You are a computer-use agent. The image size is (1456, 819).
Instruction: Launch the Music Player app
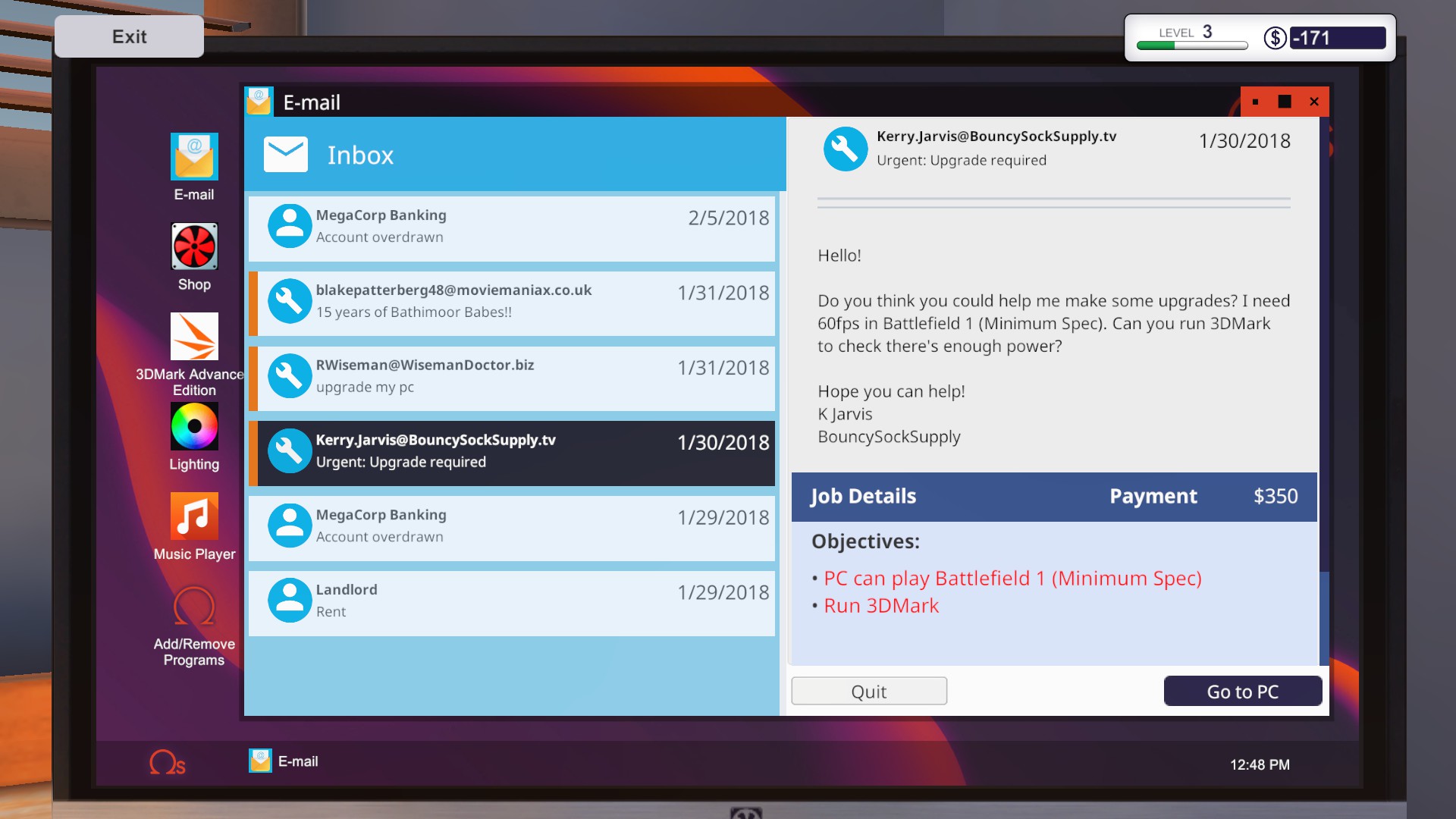point(194,516)
